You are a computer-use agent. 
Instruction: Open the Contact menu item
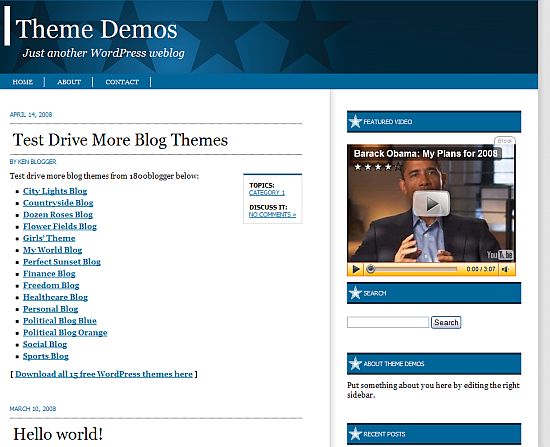(122, 82)
